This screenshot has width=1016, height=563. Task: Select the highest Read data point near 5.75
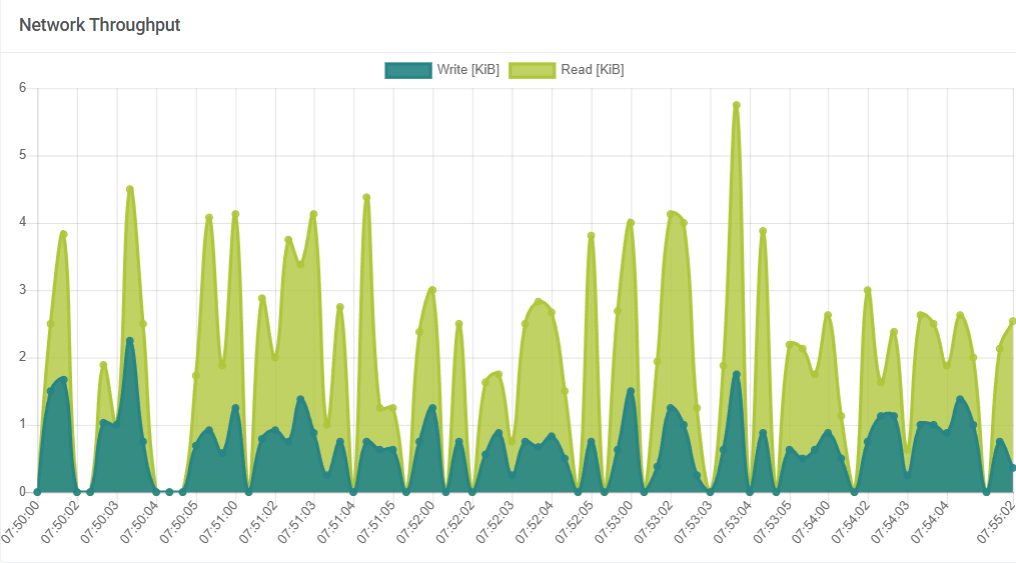[736, 105]
